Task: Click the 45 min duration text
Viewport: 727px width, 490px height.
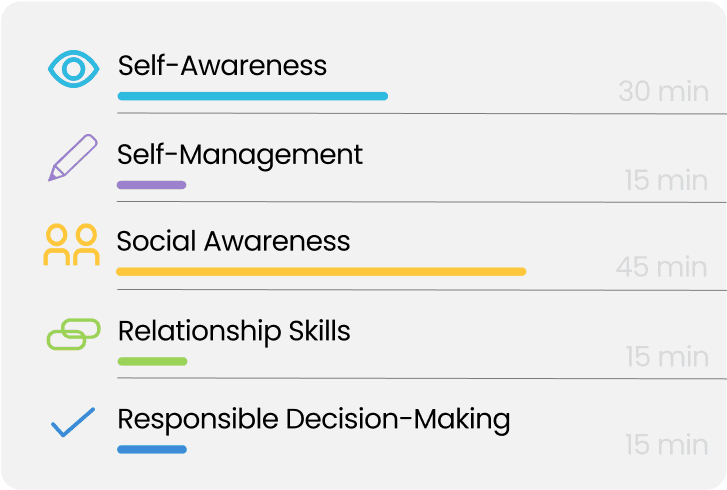Action: click(661, 268)
